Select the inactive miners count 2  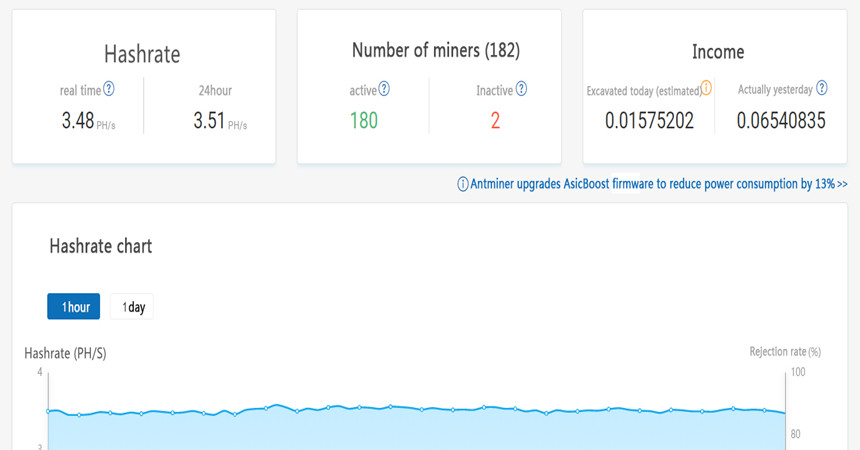click(494, 121)
